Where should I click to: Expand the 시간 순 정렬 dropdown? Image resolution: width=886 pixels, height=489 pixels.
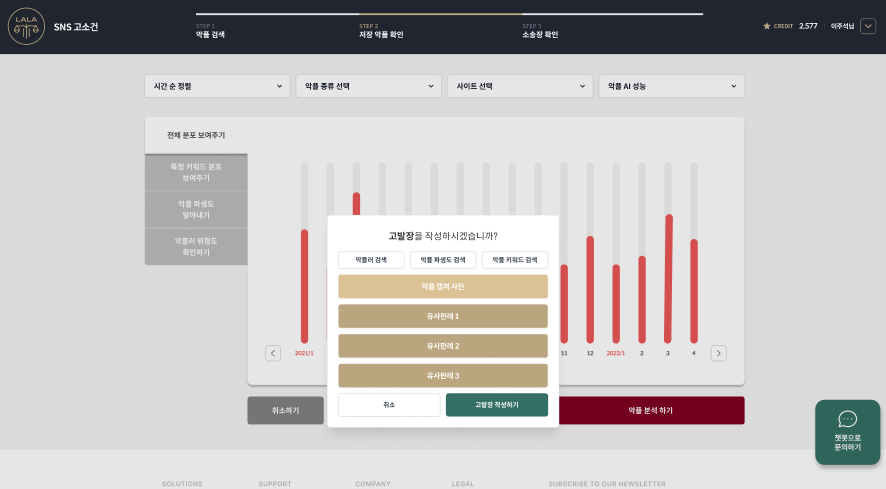pos(216,86)
